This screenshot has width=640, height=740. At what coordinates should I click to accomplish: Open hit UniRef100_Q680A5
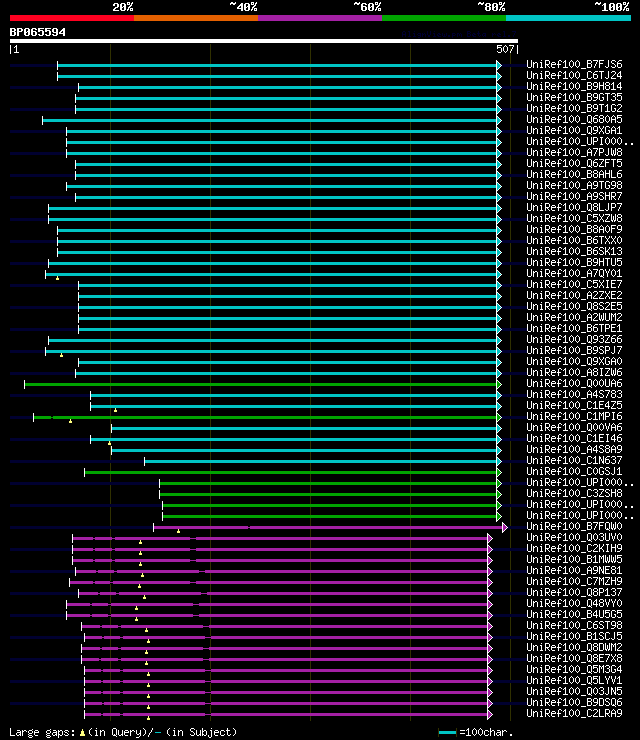574,119
